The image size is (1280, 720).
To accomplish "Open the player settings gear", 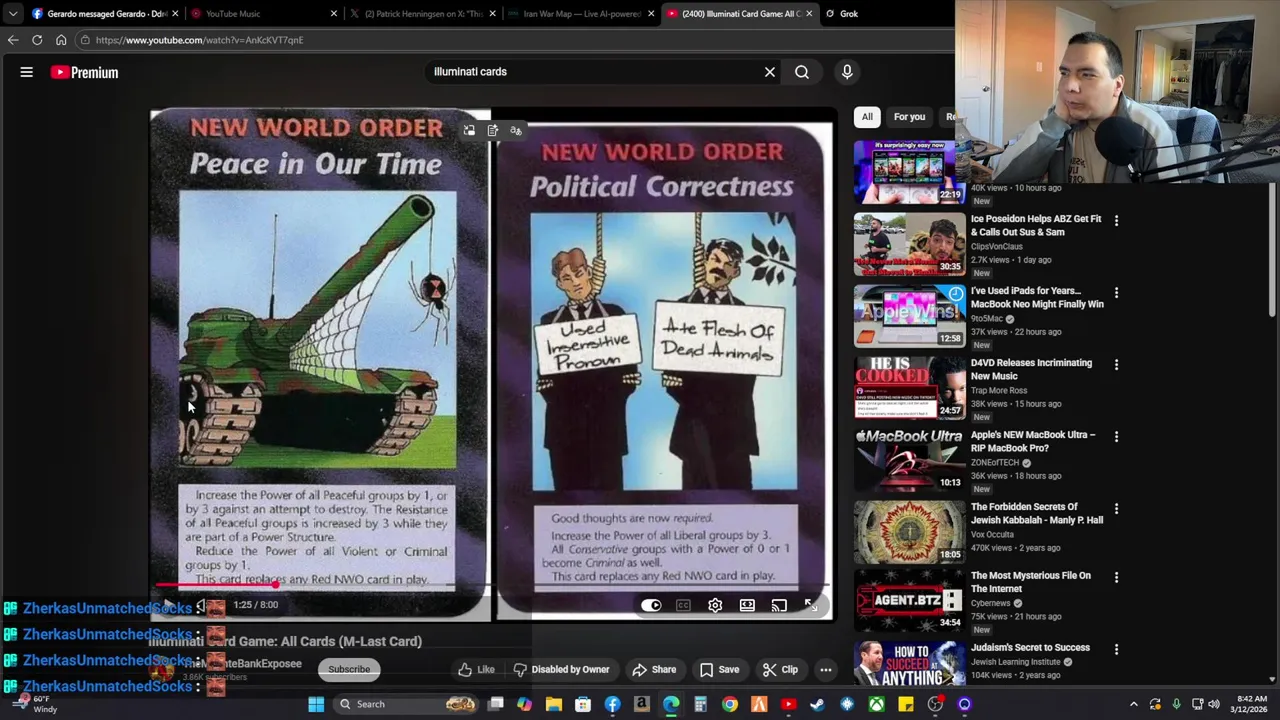I will (715, 605).
